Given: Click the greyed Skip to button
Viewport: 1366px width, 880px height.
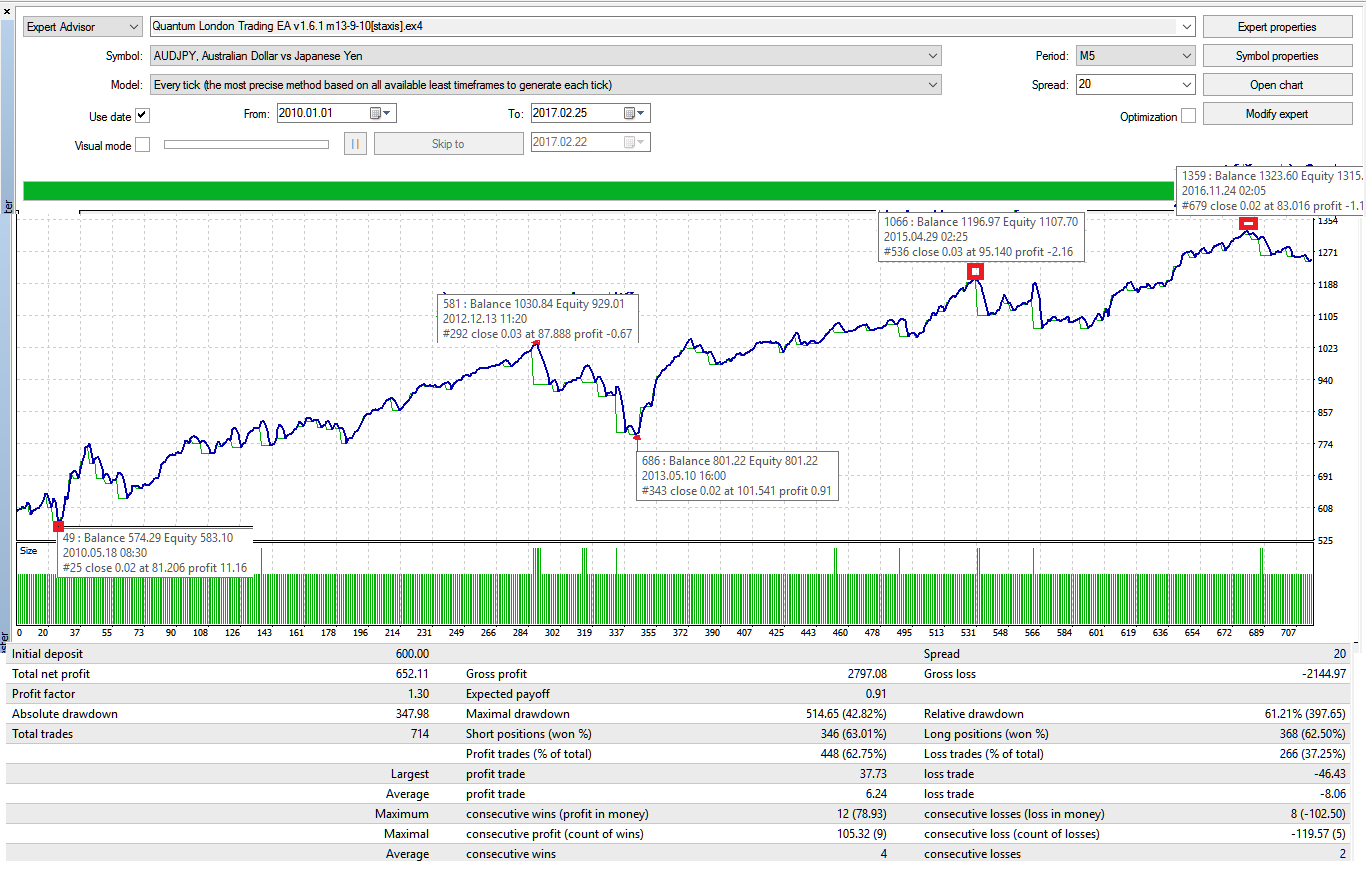Looking at the screenshot, I should tap(448, 144).
